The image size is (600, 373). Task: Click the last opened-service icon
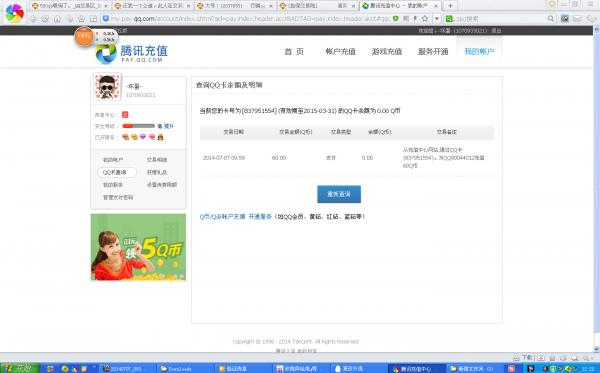point(160,137)
